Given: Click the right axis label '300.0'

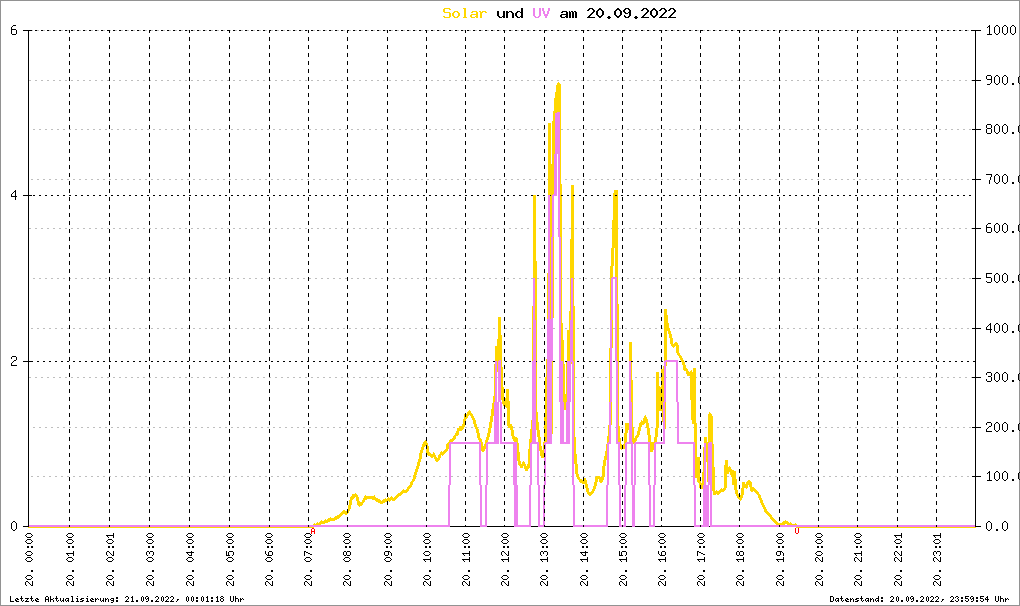Looking at the screenshot, I should point(1000,377).
